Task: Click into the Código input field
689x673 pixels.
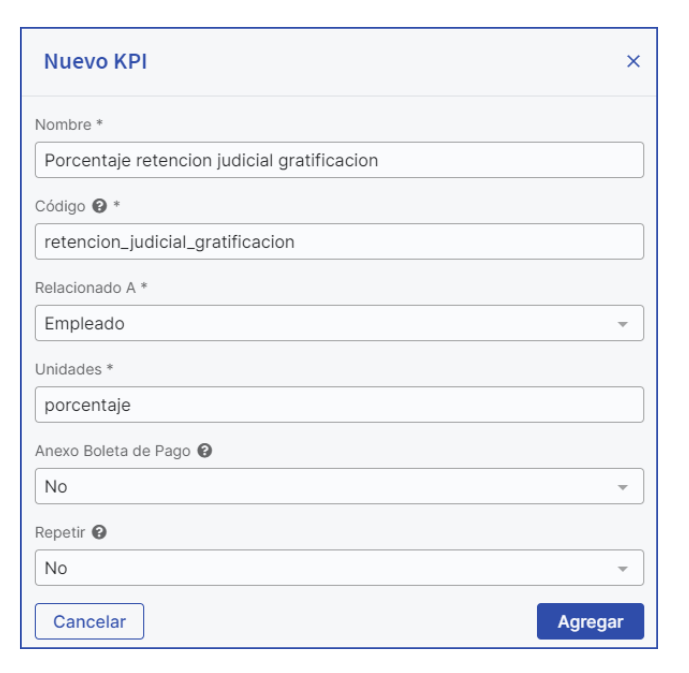Action: tap(339, 242)
